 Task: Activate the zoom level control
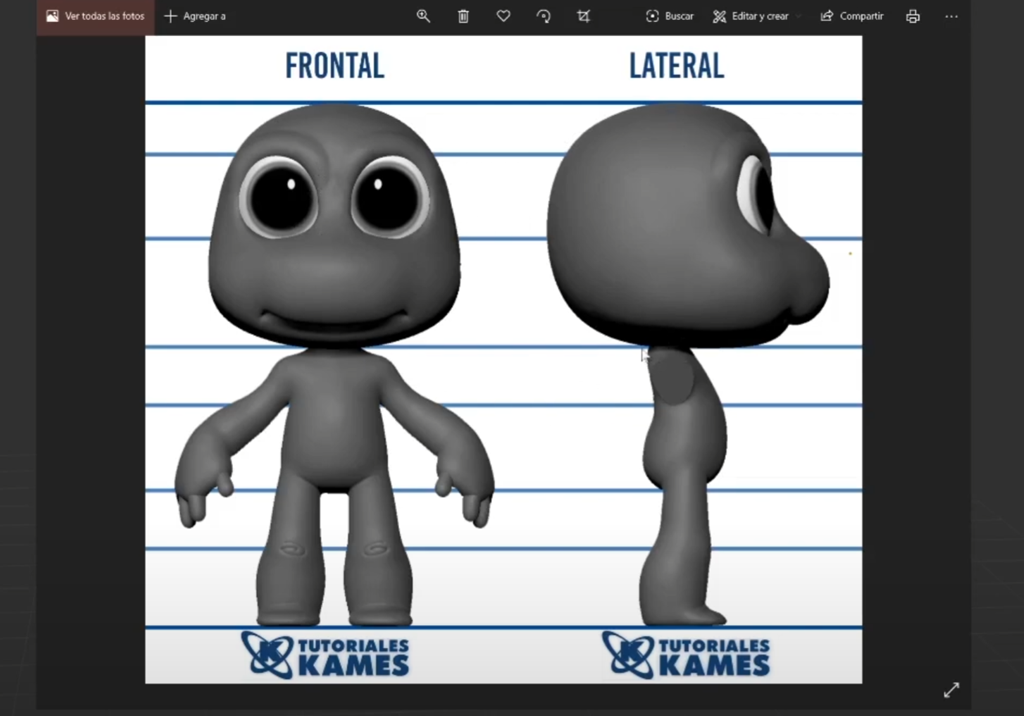point(423,16)
